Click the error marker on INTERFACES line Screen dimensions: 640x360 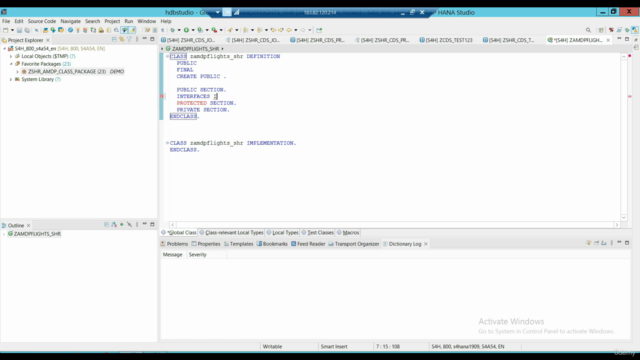coord(162,96)
